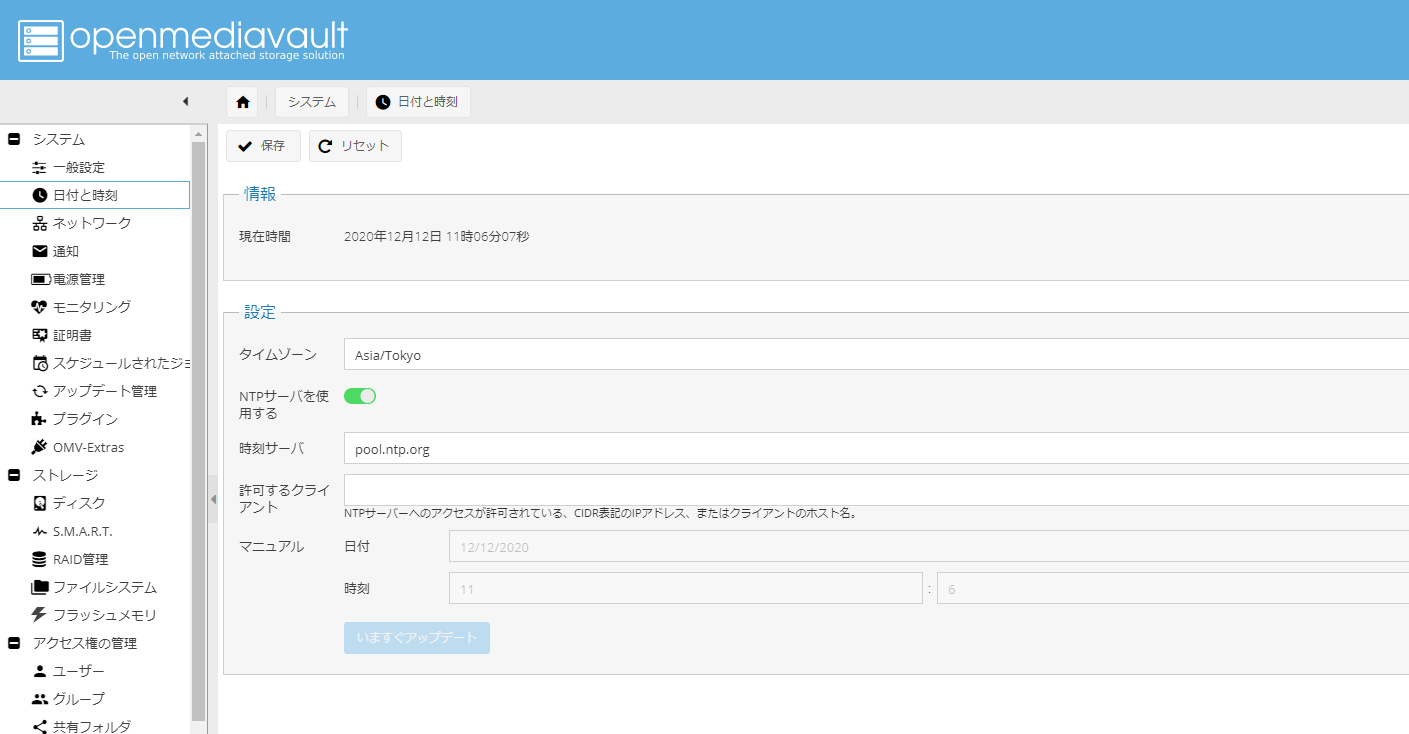Click the battery icon beside 電源管理
The height and width of the screenshot is (734, 1409).
tap(40, 279)
